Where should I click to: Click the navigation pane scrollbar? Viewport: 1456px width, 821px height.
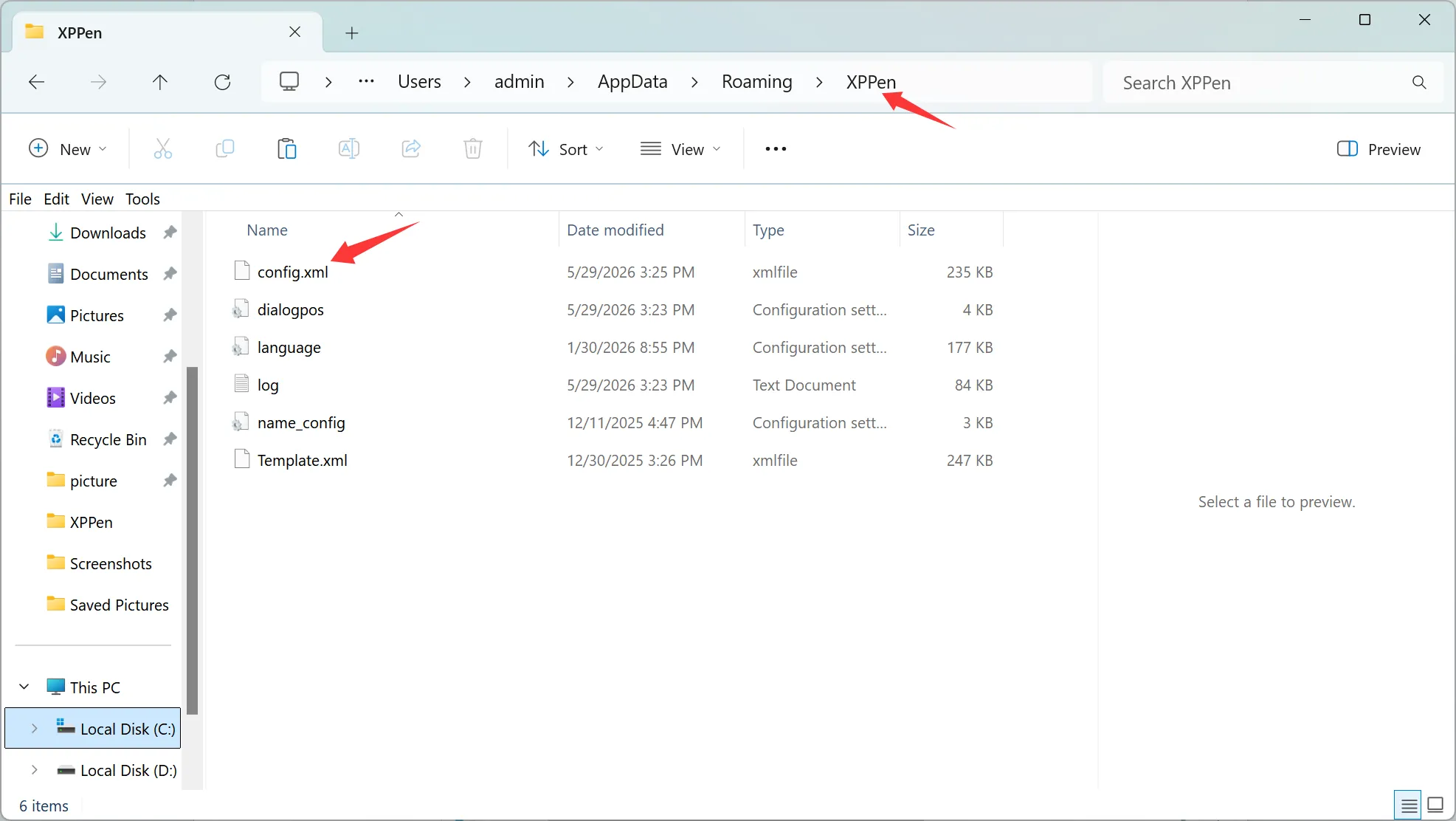[x=192, y=540]
